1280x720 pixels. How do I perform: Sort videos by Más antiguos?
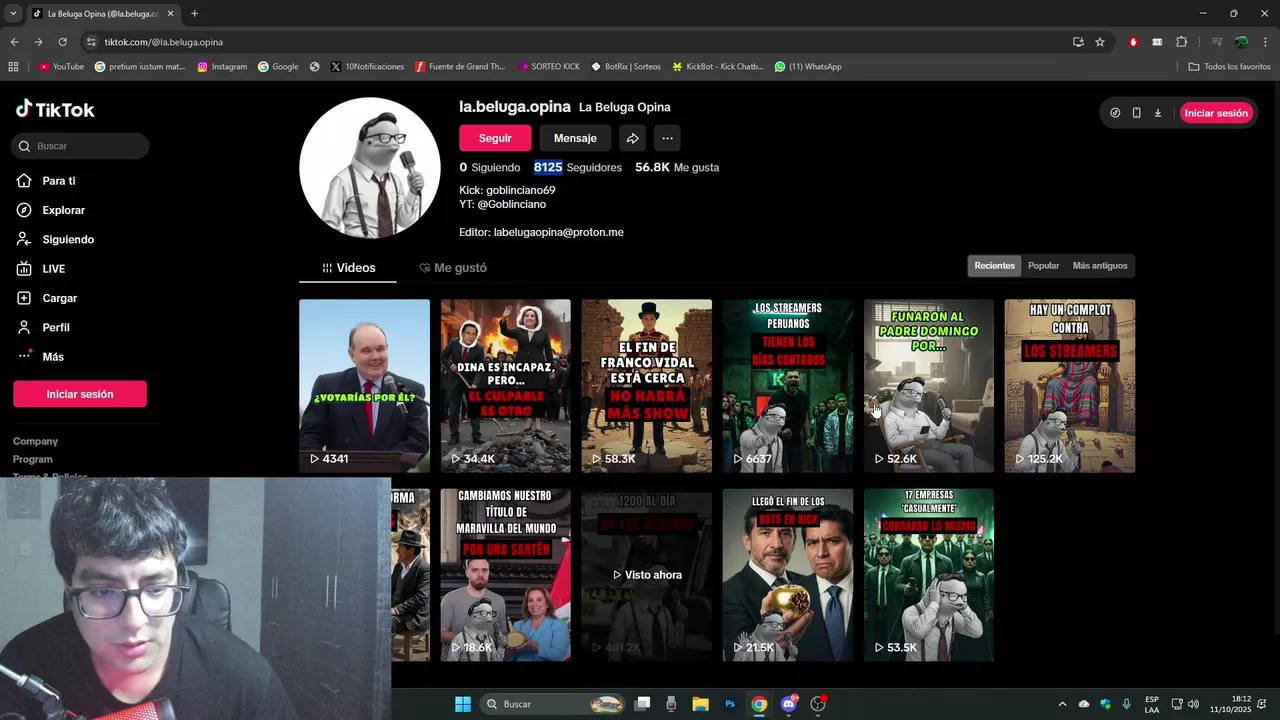click(1100, 266)
